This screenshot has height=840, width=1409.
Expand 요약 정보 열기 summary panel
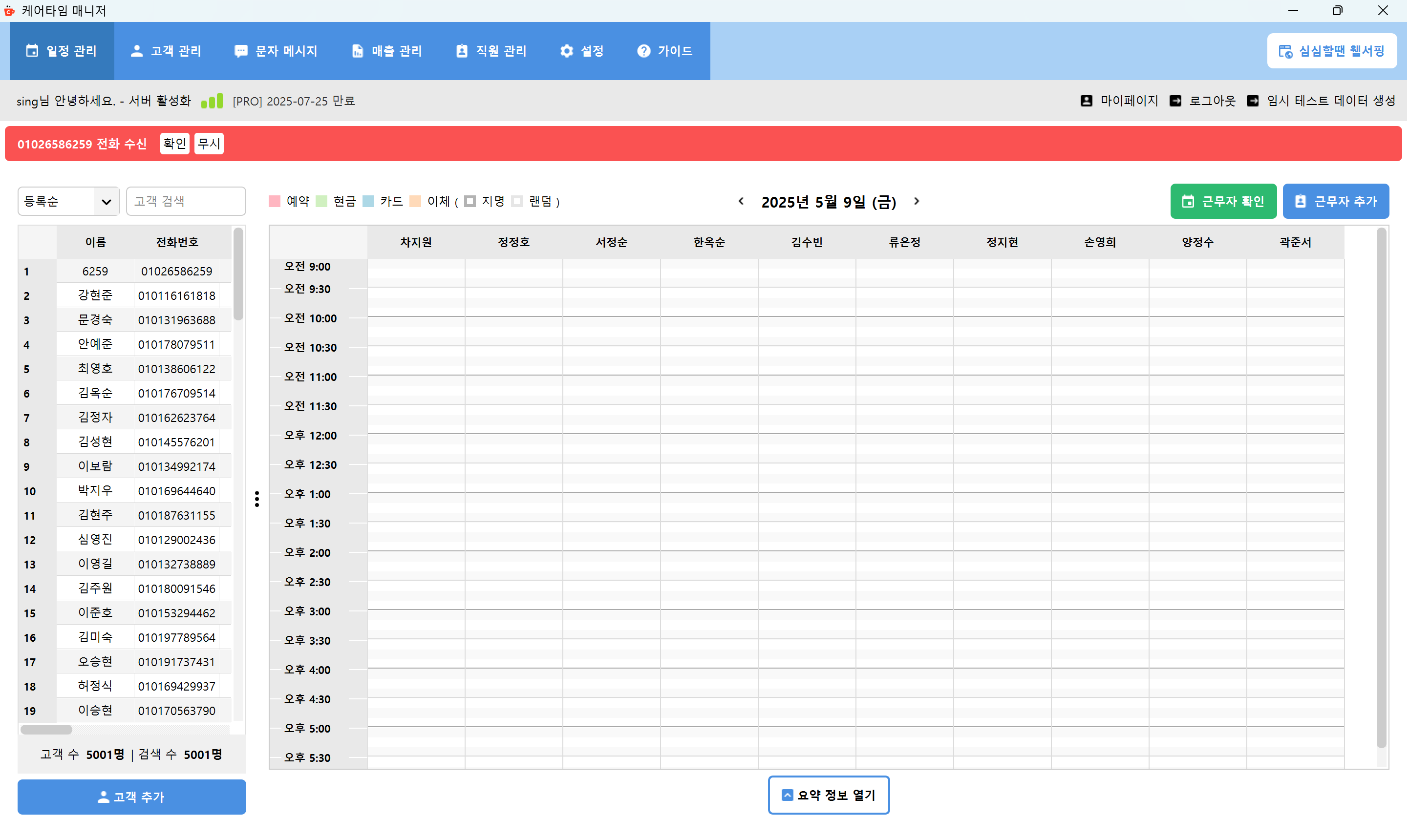tap(829, 796)
